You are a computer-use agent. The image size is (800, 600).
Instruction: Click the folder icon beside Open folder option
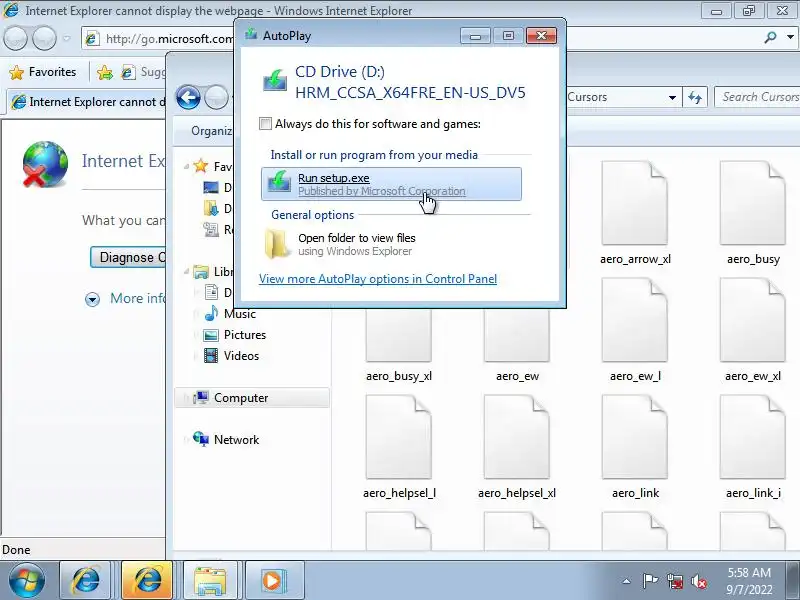(278, 244)
